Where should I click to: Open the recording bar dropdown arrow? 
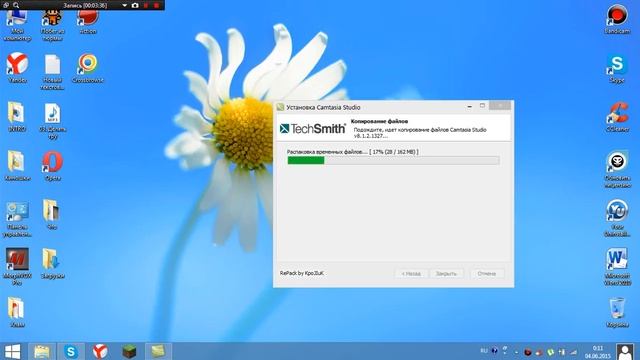[124, 5]
